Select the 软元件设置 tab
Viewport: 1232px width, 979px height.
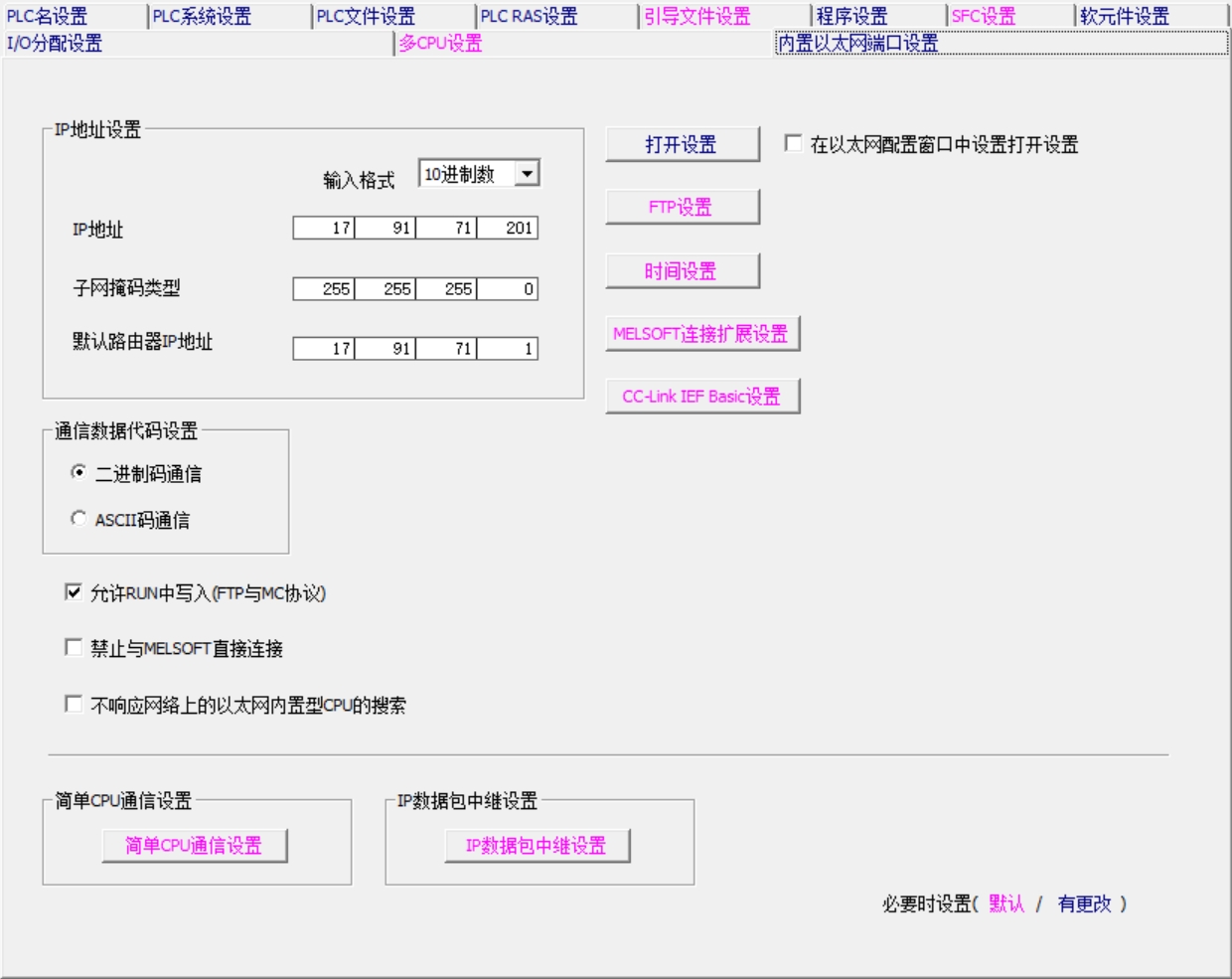tap(1125, 16)
